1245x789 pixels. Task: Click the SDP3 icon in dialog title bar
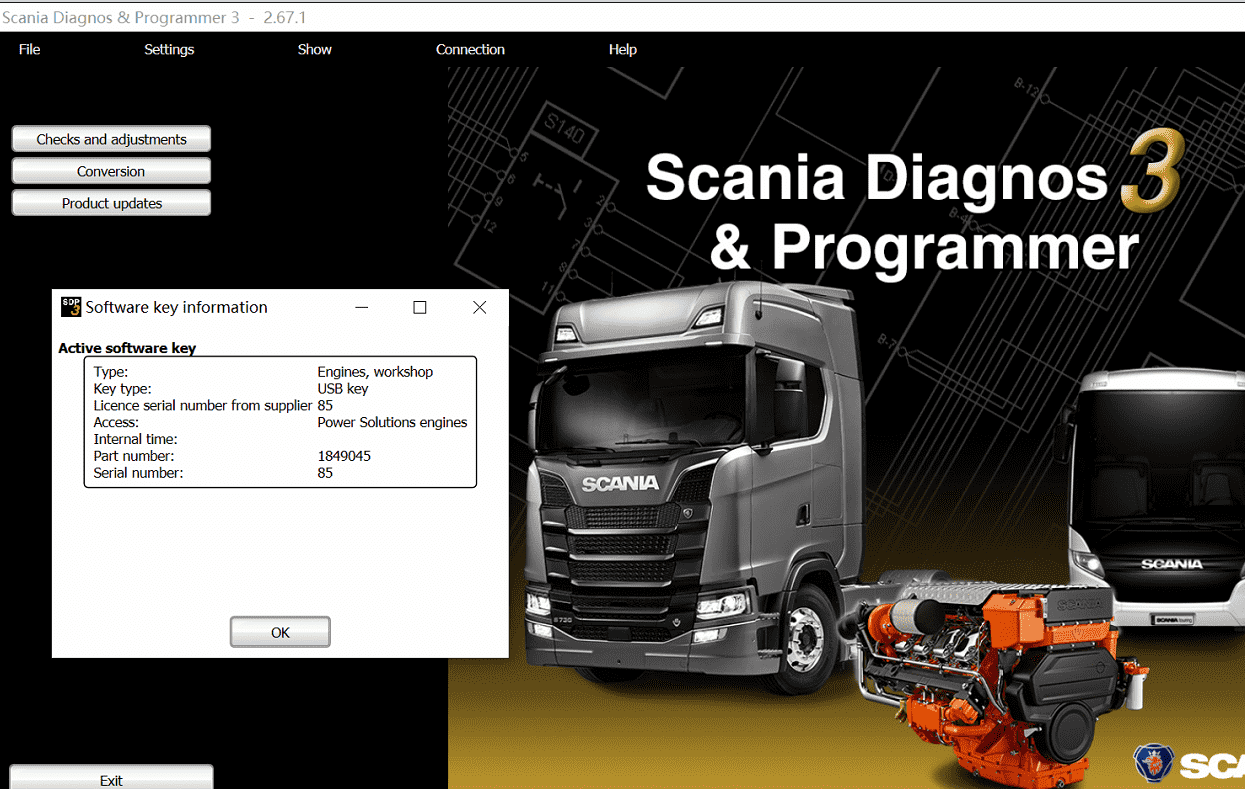[x=71, y=307]
